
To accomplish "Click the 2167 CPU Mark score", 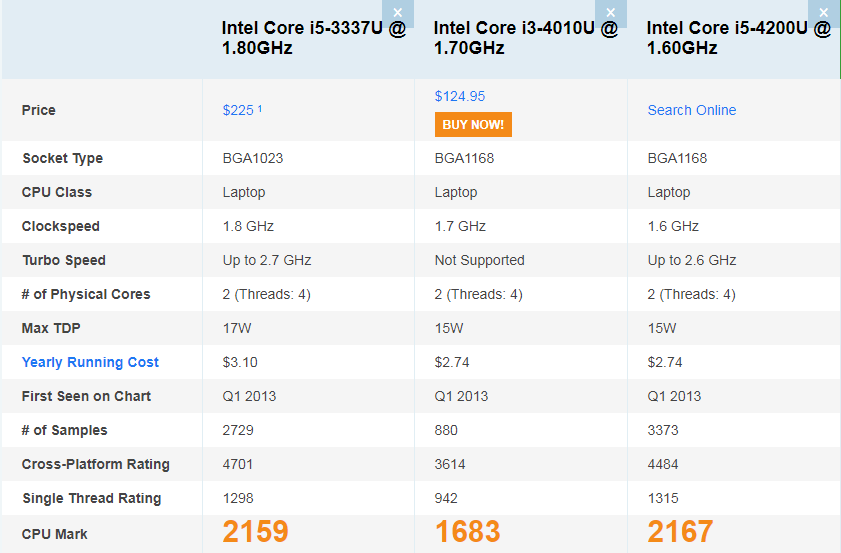I will [681, 532].
